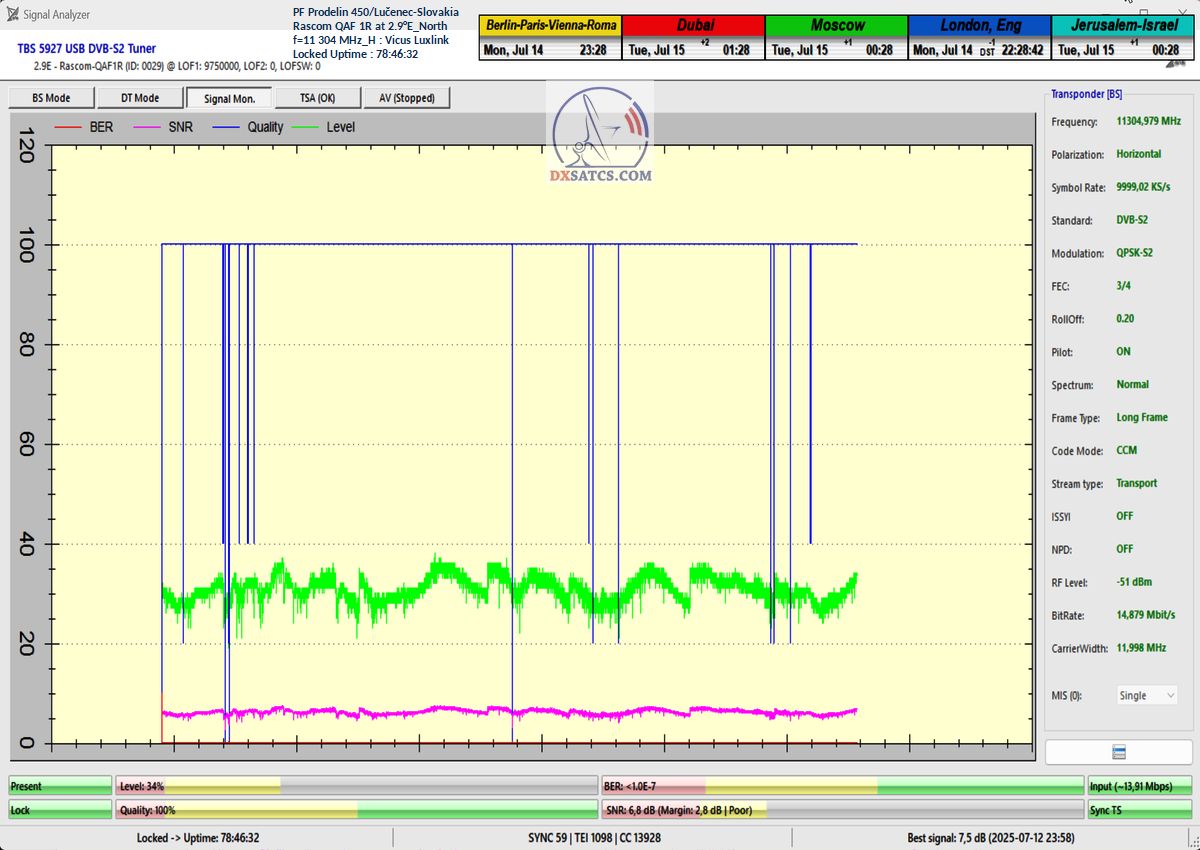Switch to DT Mode tab

(140, 98)
